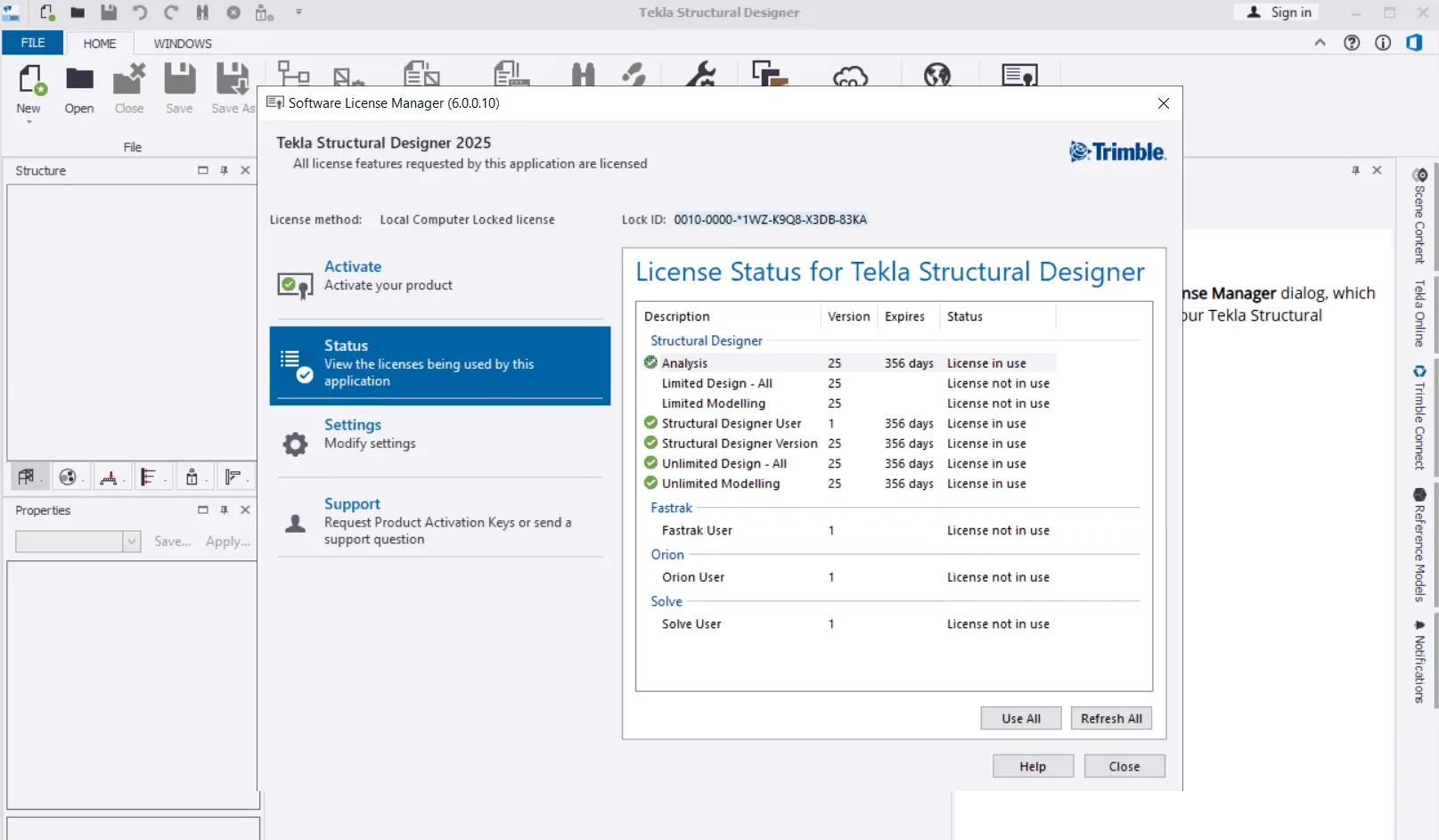This screenshot has height=840, width=1439.
Task: Open Customize Quick Access Toolbar dropdown
Action: point(298,12)
